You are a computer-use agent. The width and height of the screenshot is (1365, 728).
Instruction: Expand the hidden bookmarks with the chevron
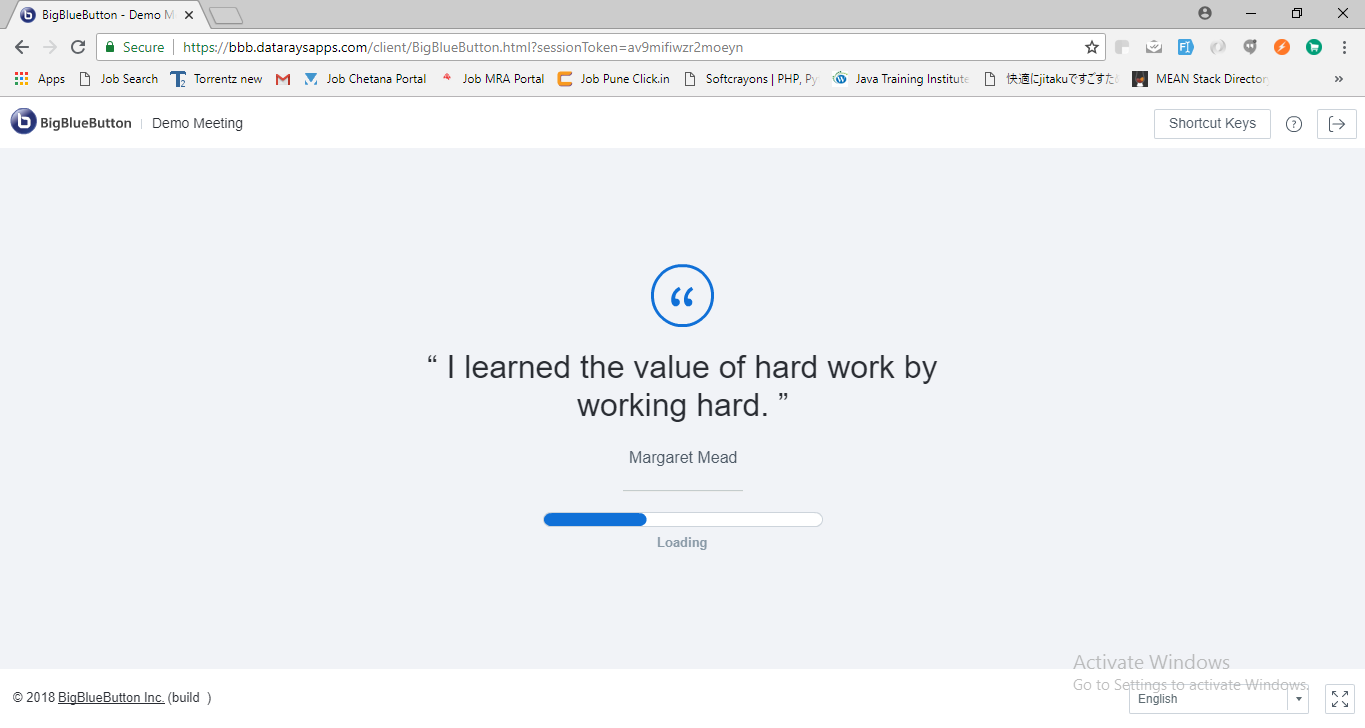[x=1338, y=78]
